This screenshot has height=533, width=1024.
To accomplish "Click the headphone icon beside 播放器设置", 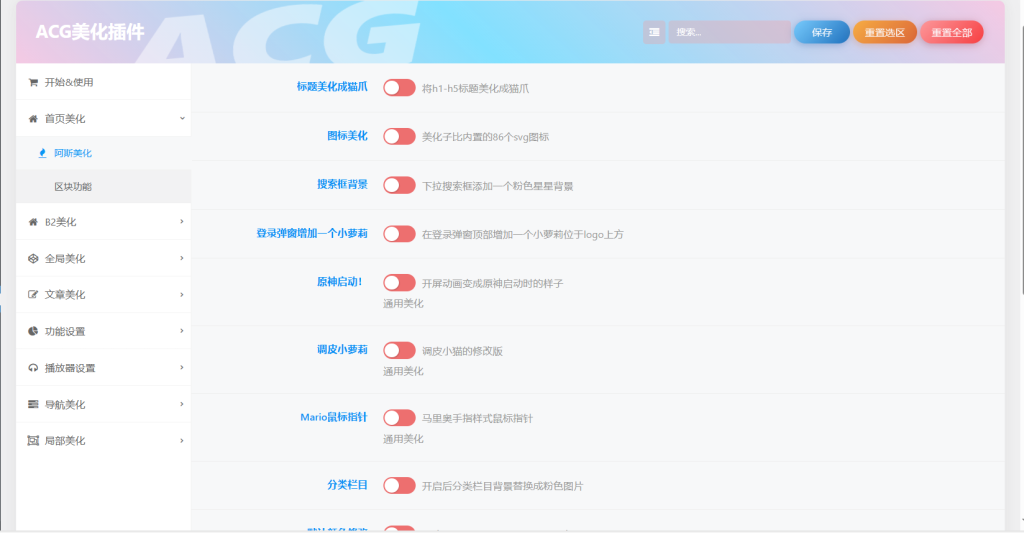I will pos(33,368).
